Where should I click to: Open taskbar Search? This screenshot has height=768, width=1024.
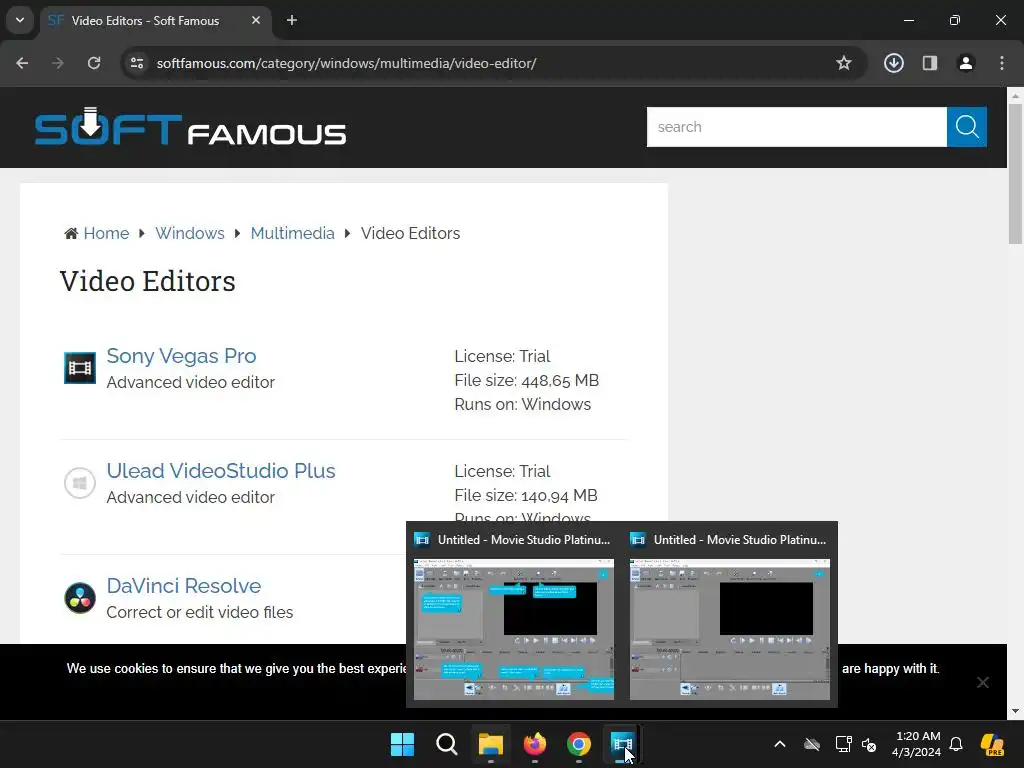point(447,744)
